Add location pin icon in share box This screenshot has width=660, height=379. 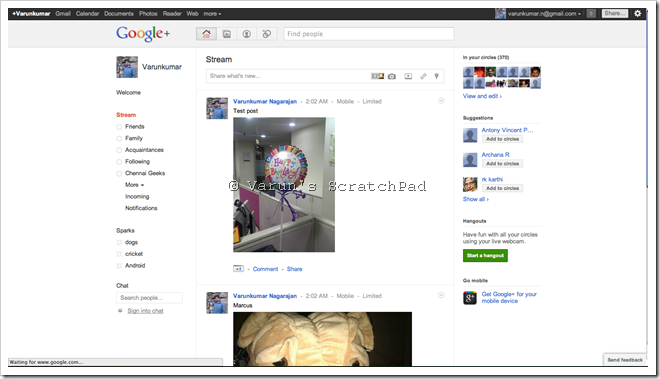[x=436, y=76]
